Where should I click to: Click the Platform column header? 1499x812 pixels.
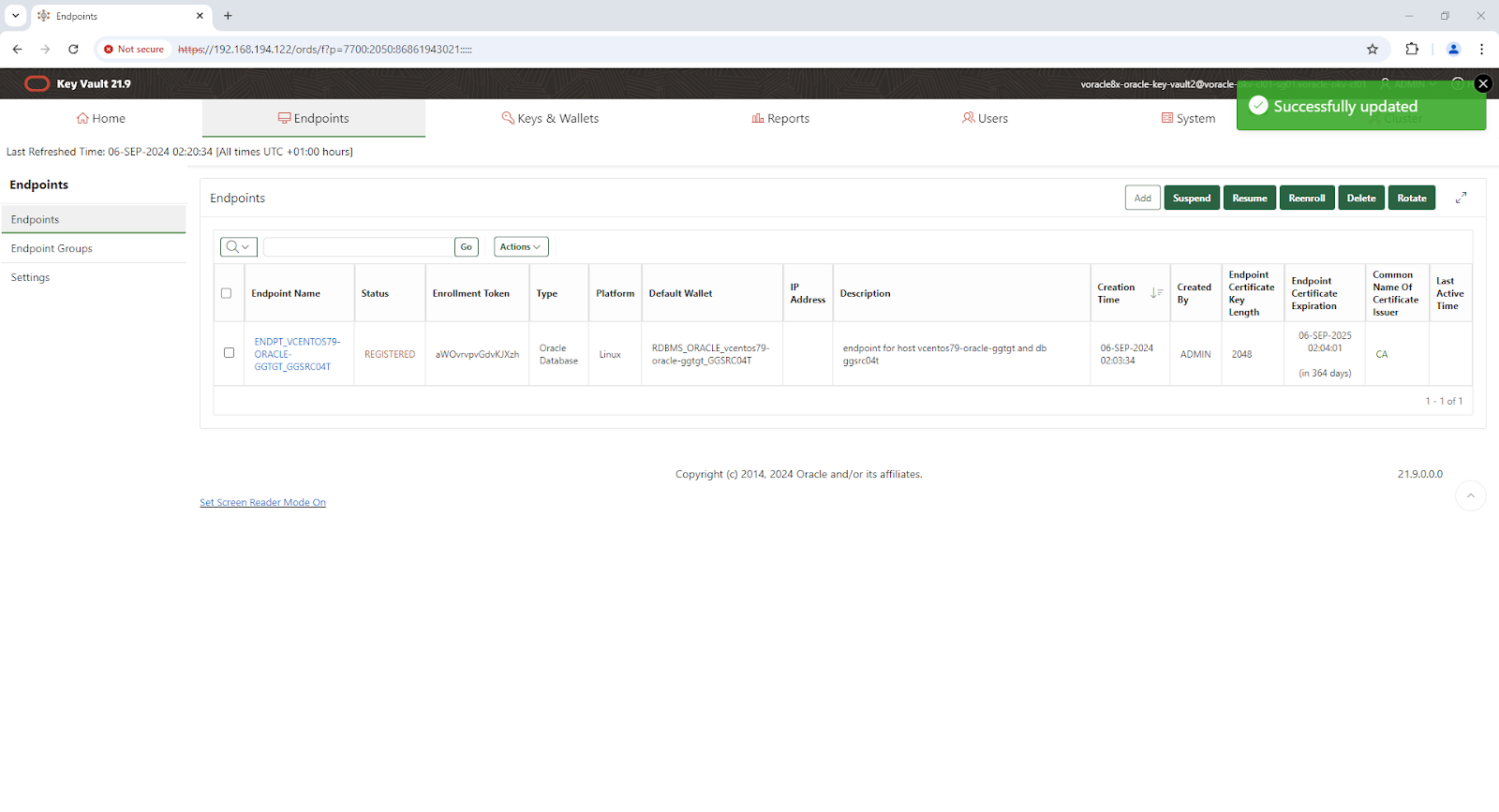point(616,293)
